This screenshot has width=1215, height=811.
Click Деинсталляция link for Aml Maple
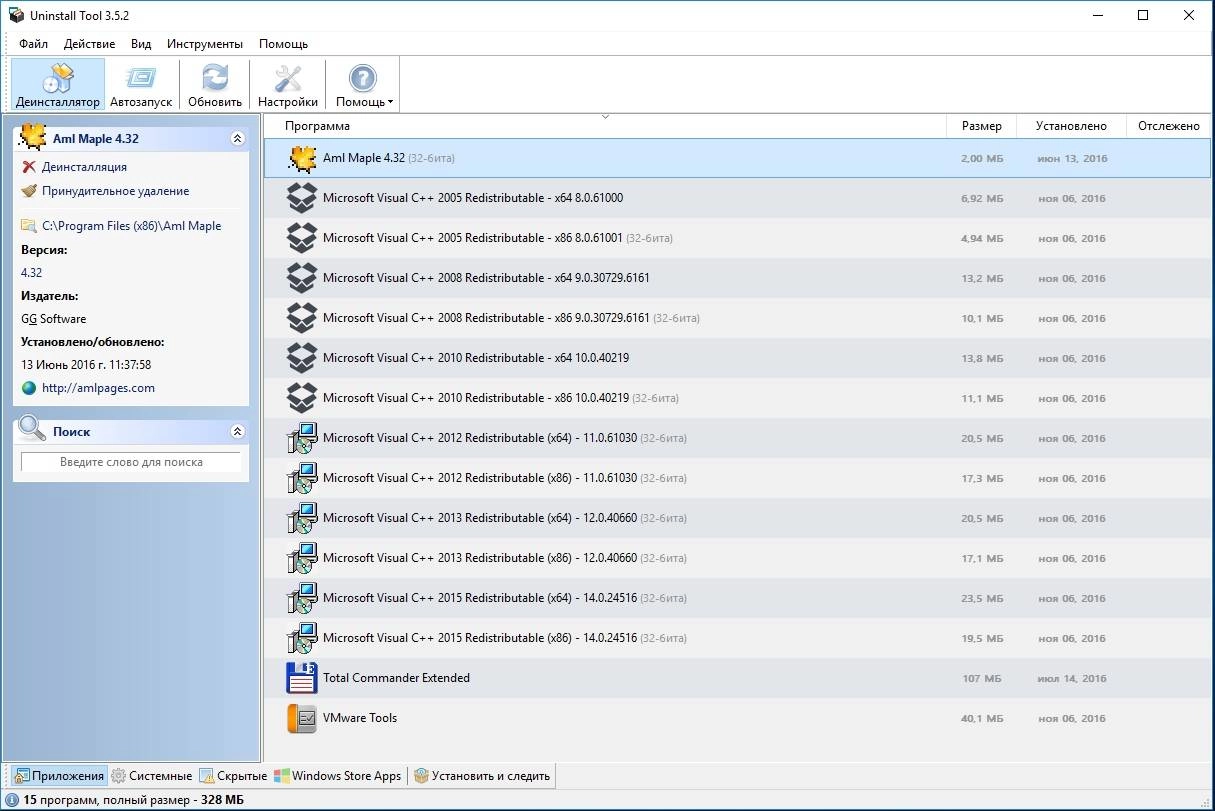[84, 167]
